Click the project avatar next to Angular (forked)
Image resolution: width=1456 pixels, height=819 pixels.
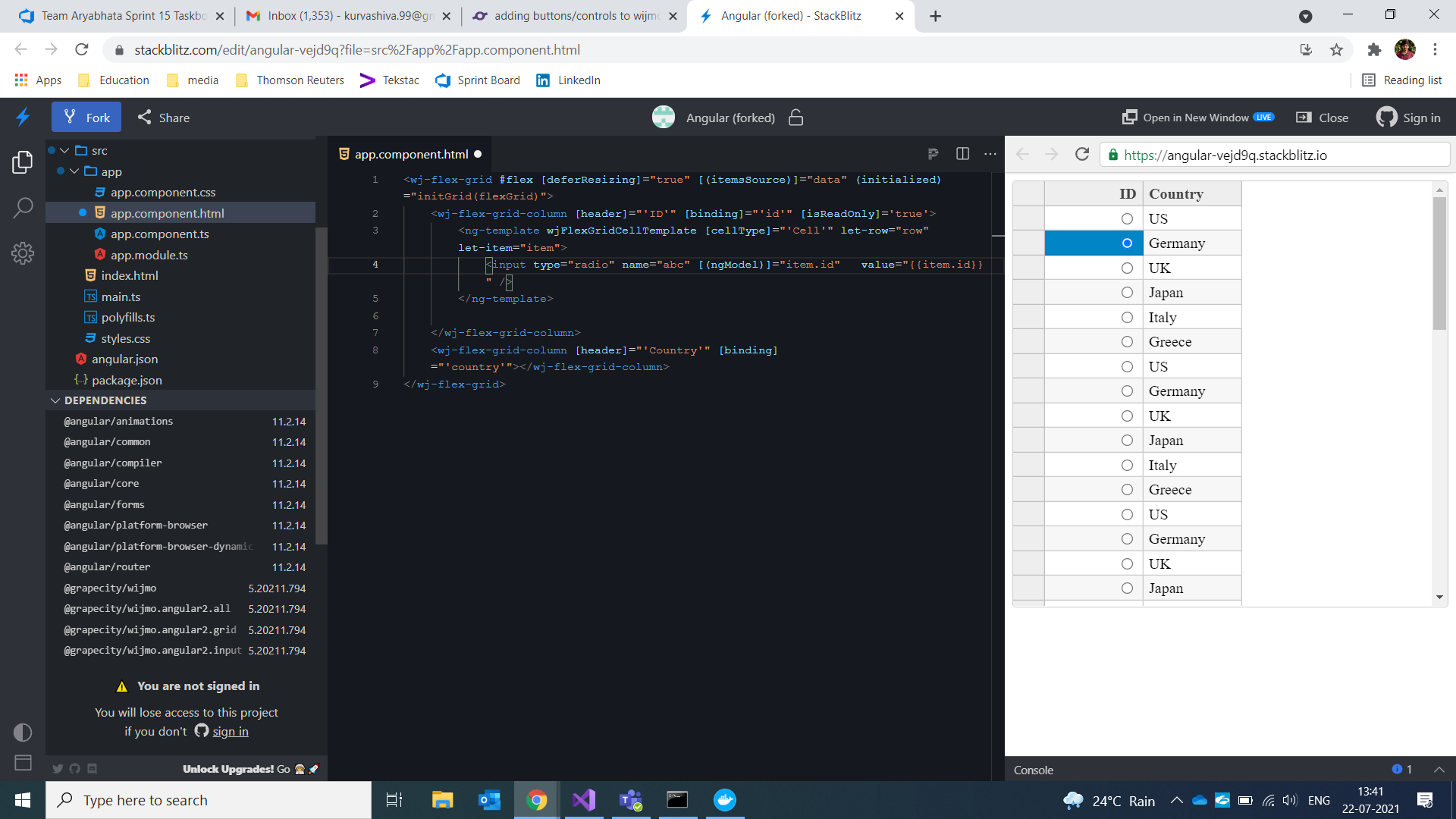[664, 117]
